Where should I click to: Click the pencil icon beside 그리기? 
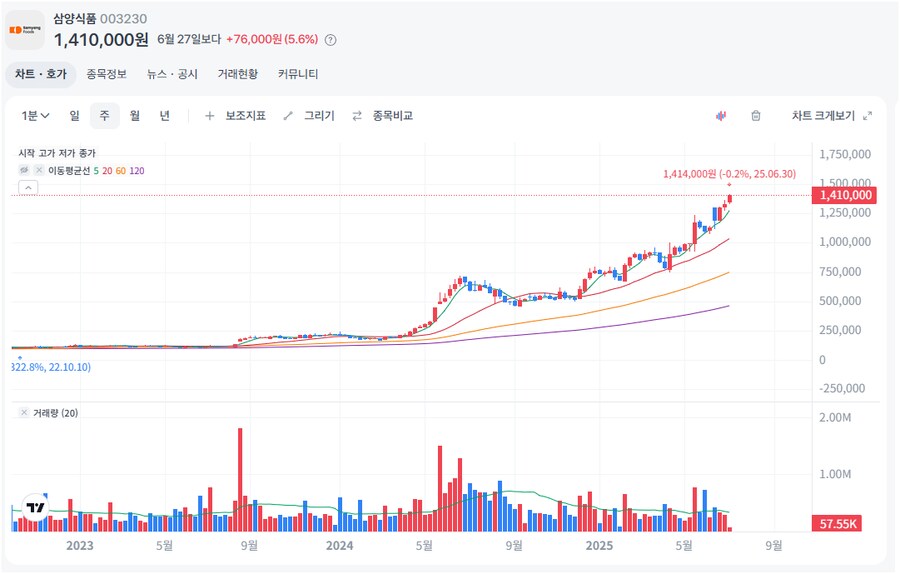pos(288,116)
